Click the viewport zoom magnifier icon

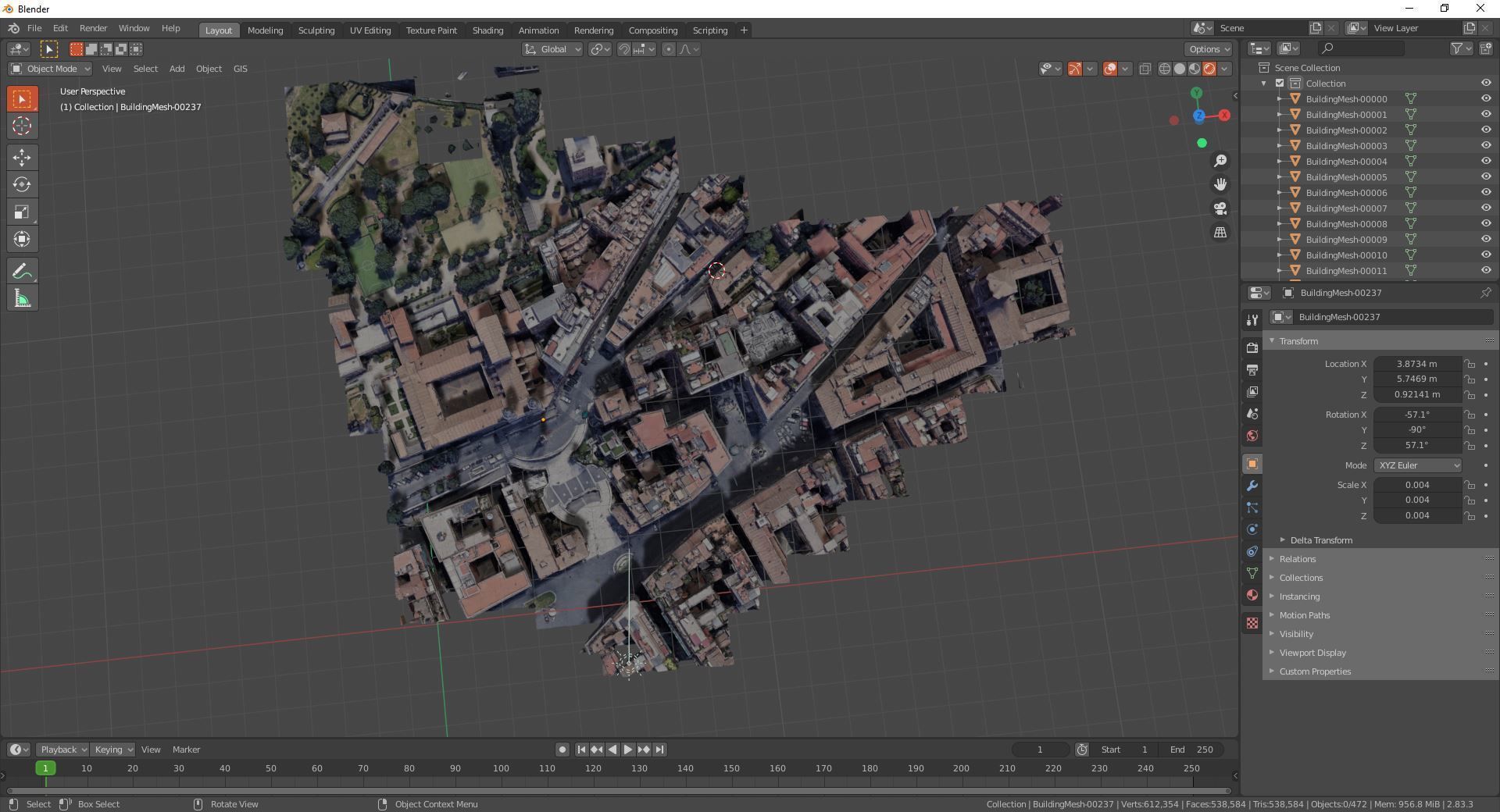click(1220, 161)
